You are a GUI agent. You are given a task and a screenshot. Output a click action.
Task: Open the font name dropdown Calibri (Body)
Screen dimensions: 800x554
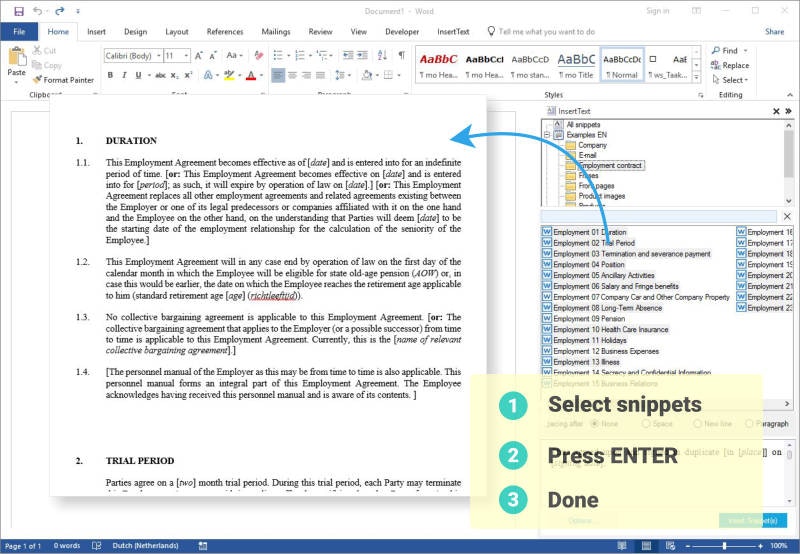pyautogui.click(x=159, y=56)
